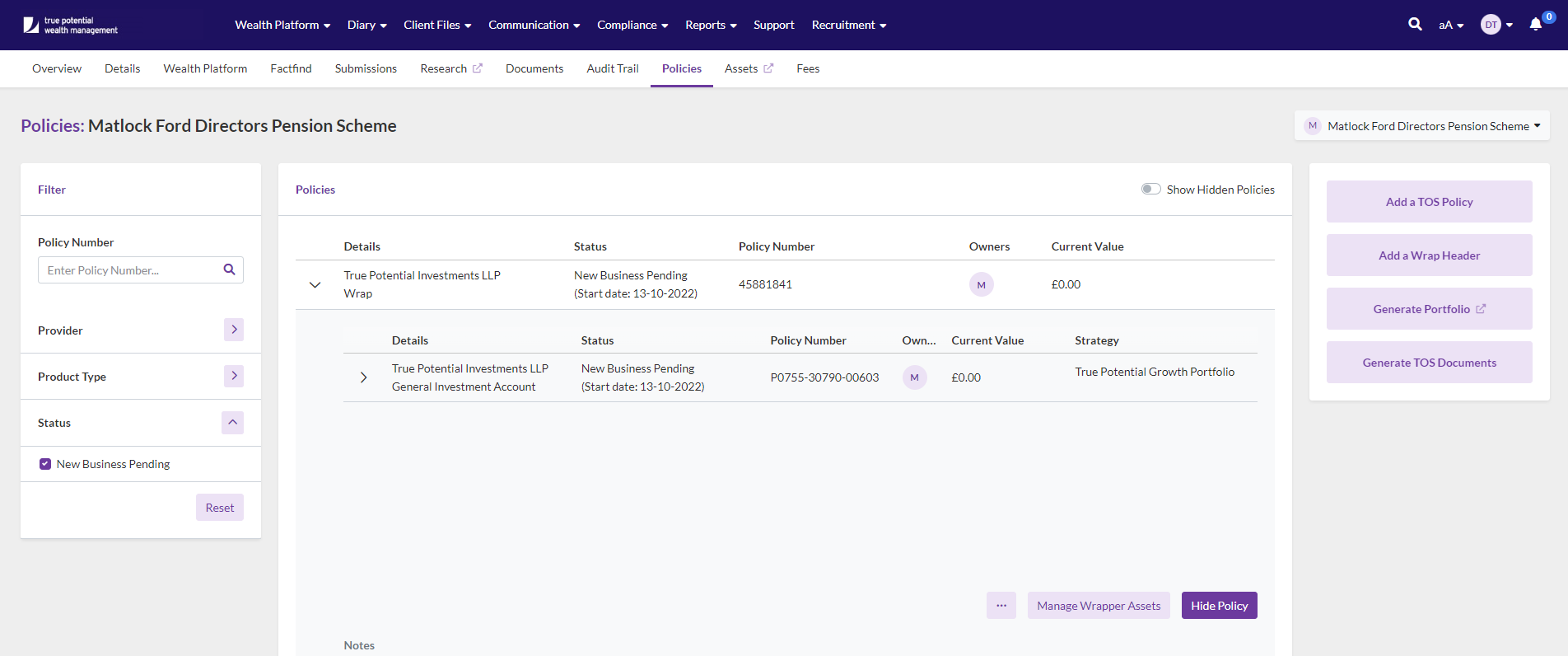This screenshot has height=656, width=1568.
Task: Switch to the Factfind tab
Action: click(291, 68)
